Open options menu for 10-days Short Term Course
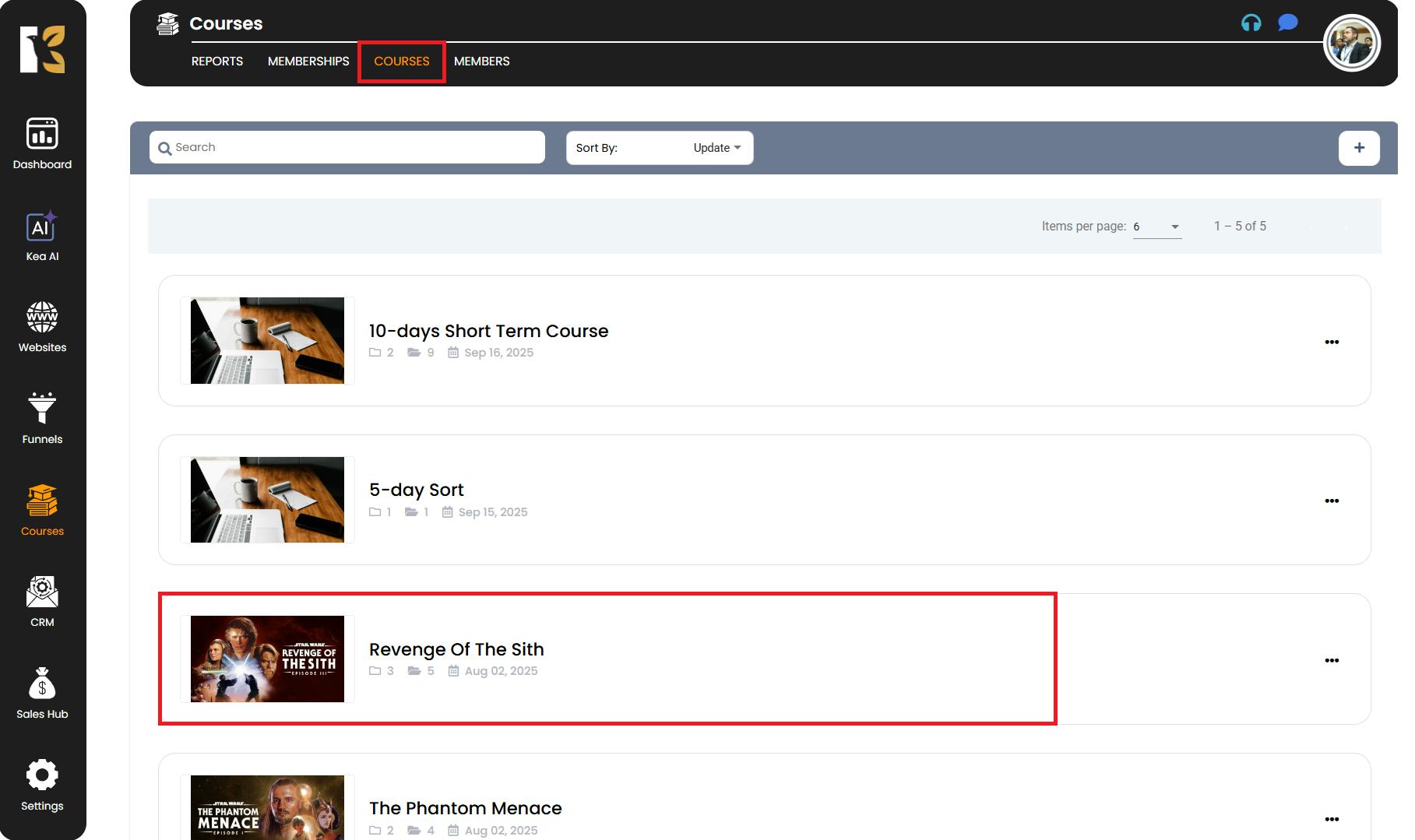 [1332, 342]
